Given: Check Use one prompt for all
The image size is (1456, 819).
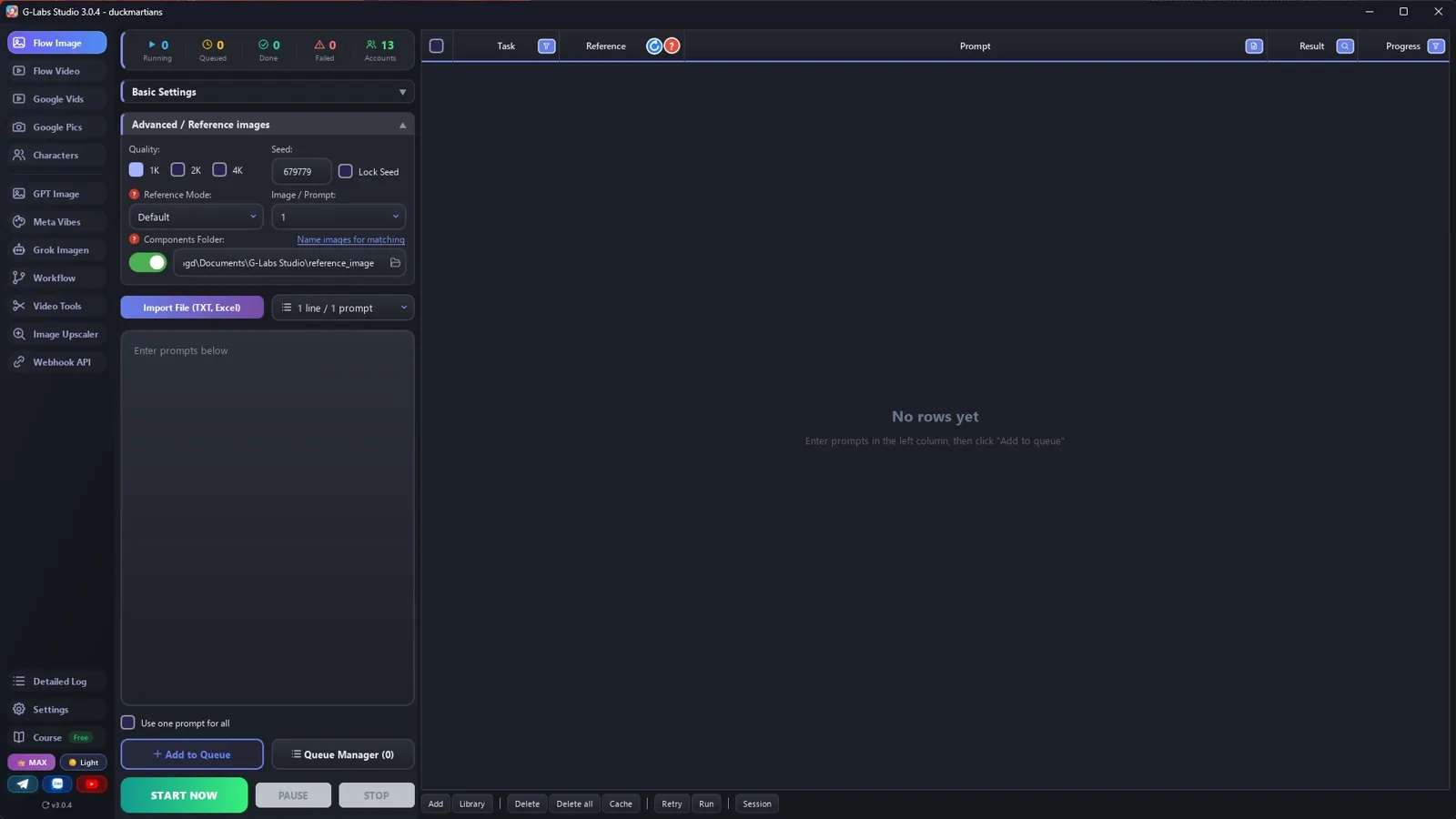Looking at the screenshot, I should (128, 723).
